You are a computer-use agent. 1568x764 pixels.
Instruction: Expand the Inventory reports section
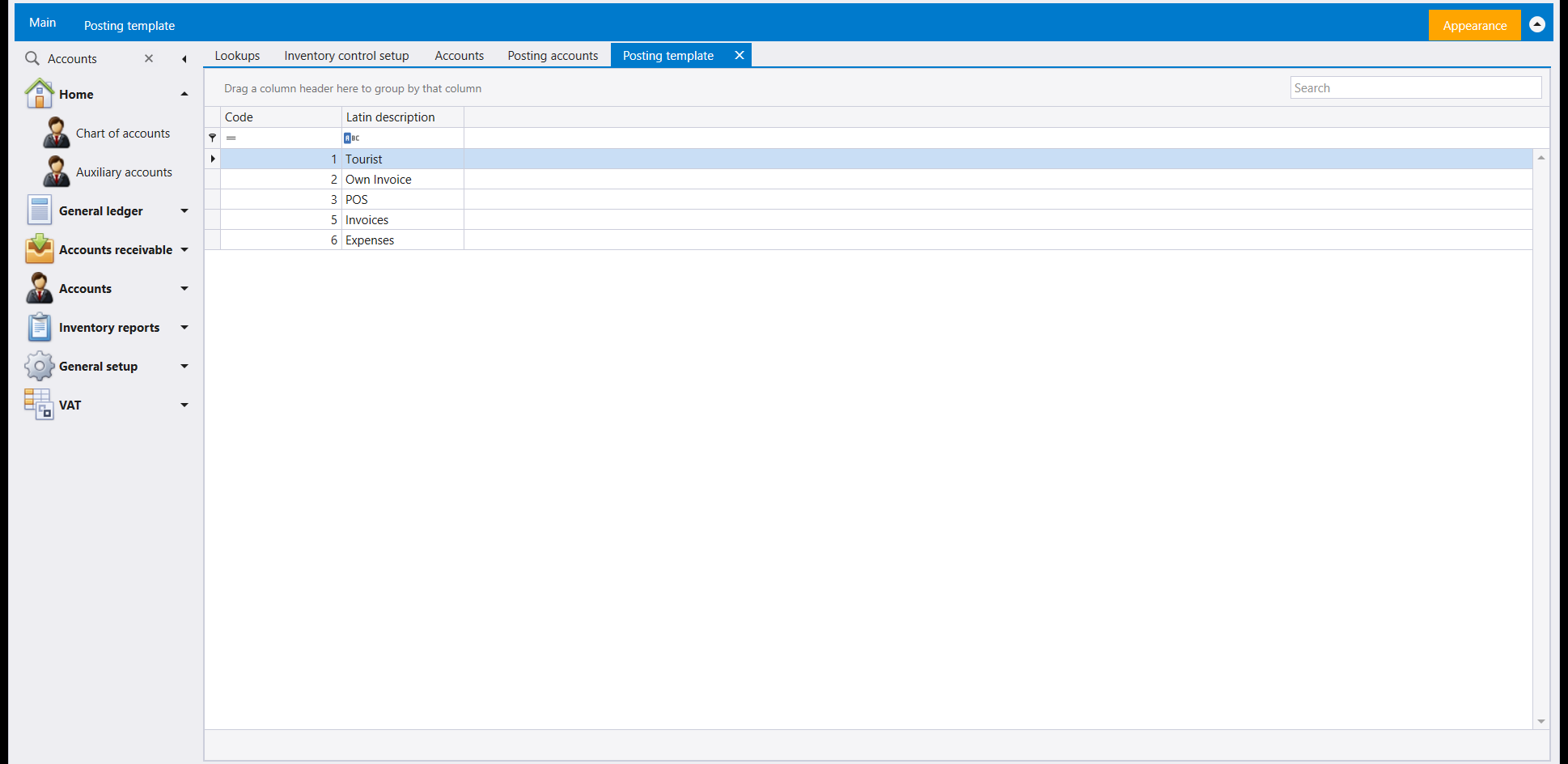[x=184, y=327]
